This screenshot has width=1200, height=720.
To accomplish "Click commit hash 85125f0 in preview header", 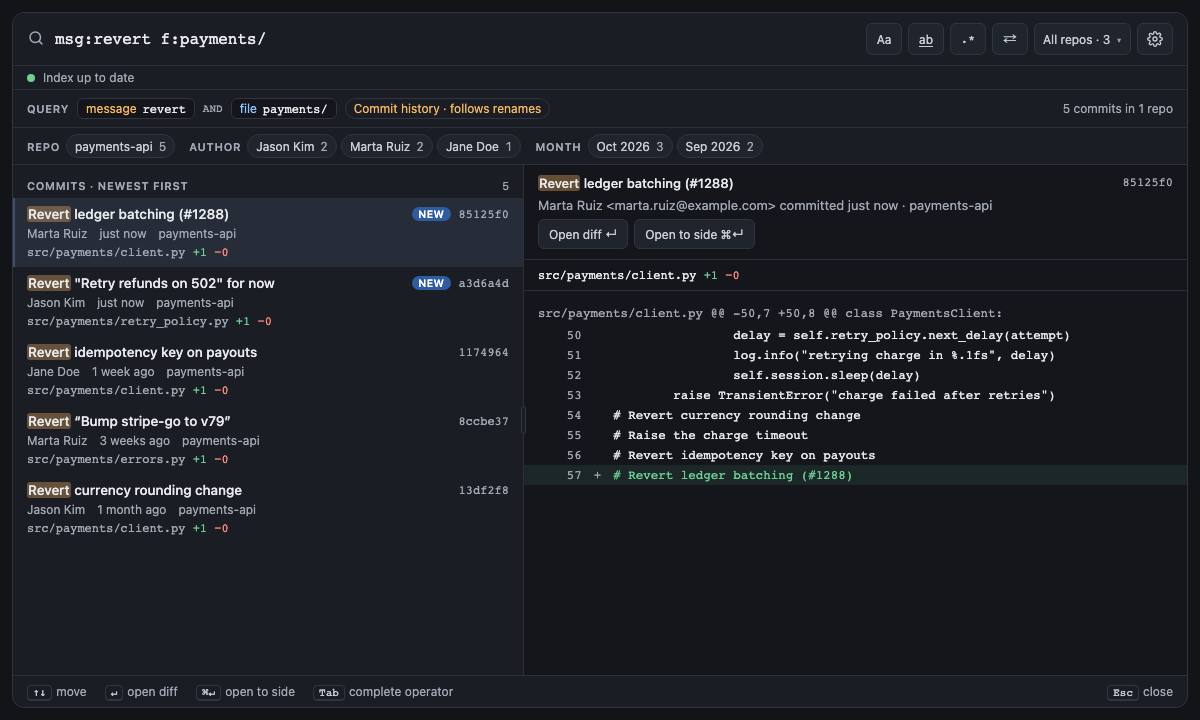I will (x=1148, y=183).
